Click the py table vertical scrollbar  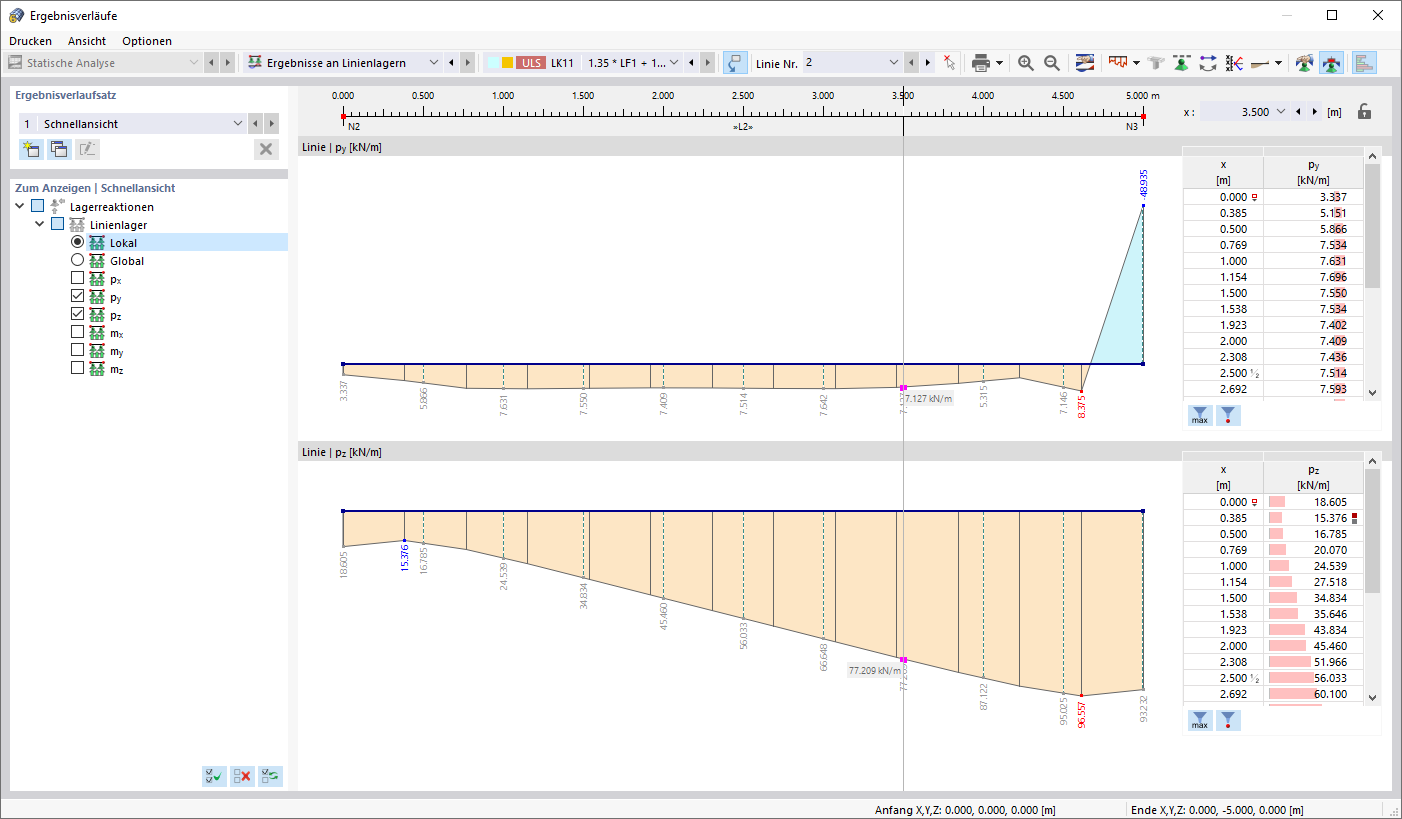[x=1372, y=275]
